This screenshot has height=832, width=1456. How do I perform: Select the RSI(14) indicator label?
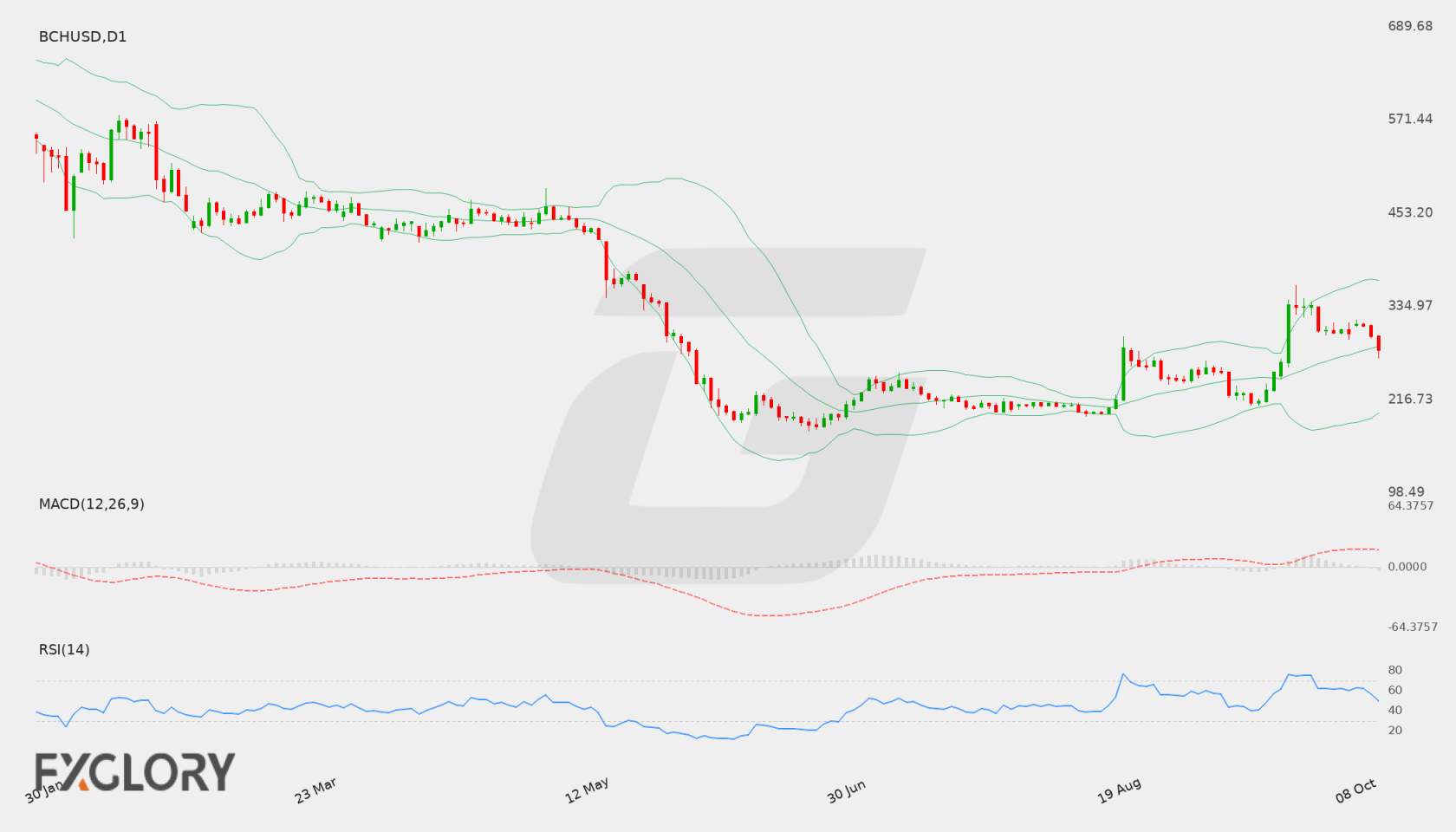click(64, 649)
